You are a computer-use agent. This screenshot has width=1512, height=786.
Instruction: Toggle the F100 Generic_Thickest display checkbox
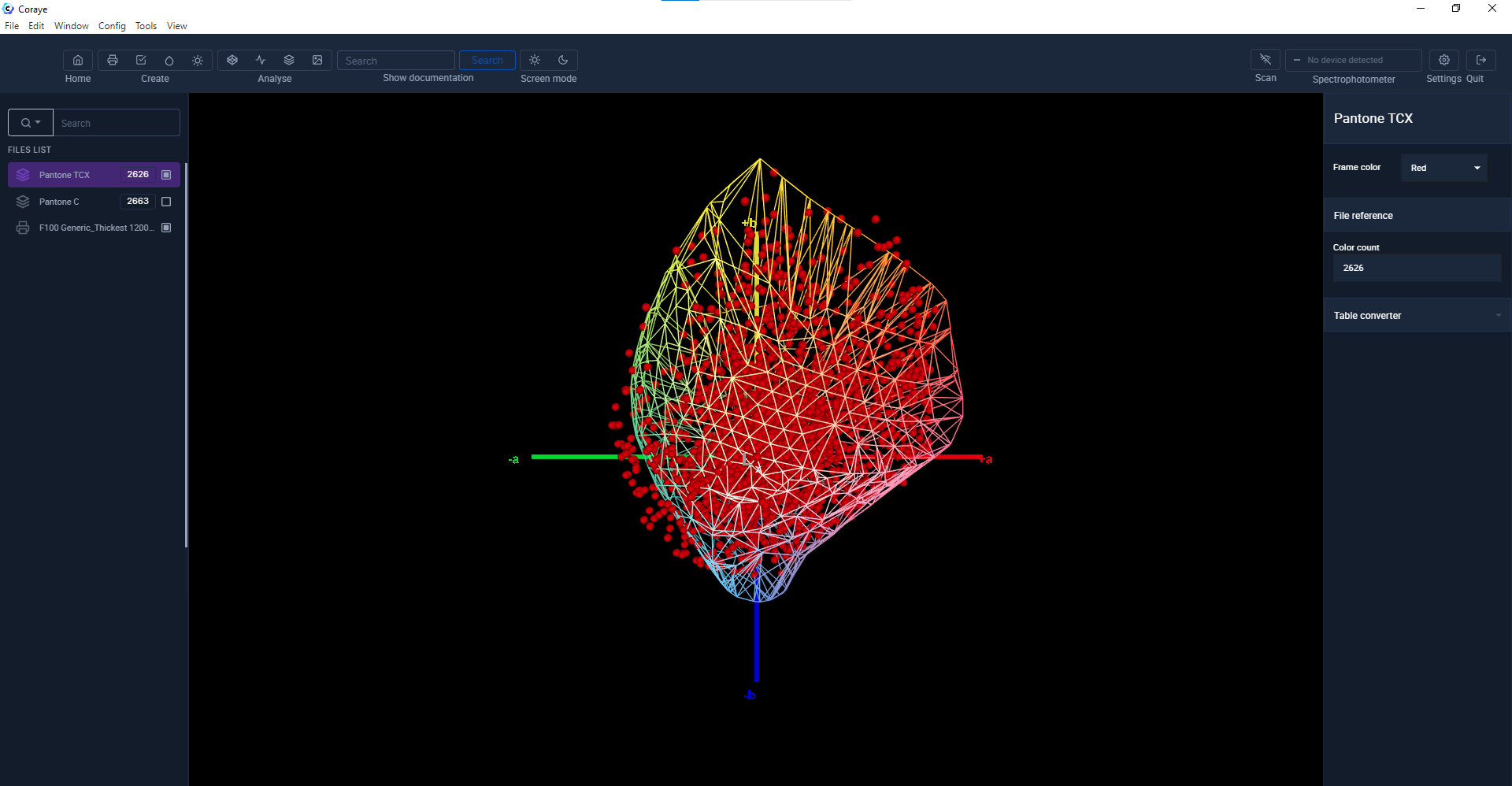[x=166, y=228]
